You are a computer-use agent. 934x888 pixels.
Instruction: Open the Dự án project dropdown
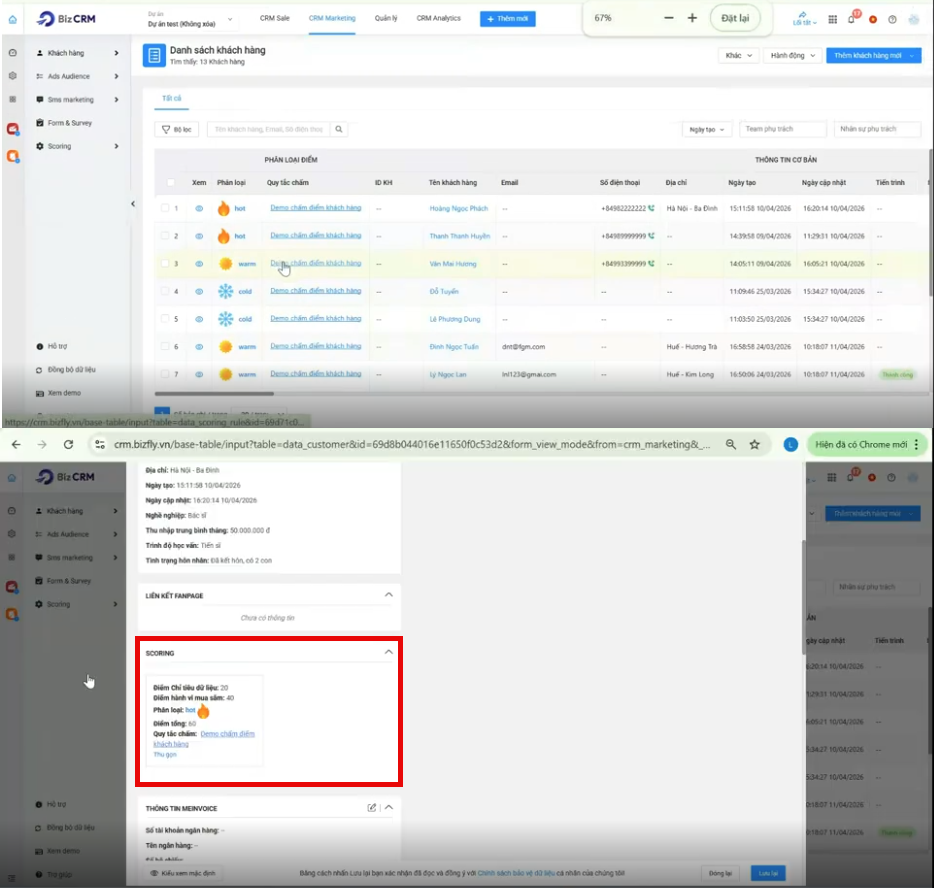pos(191,20)
